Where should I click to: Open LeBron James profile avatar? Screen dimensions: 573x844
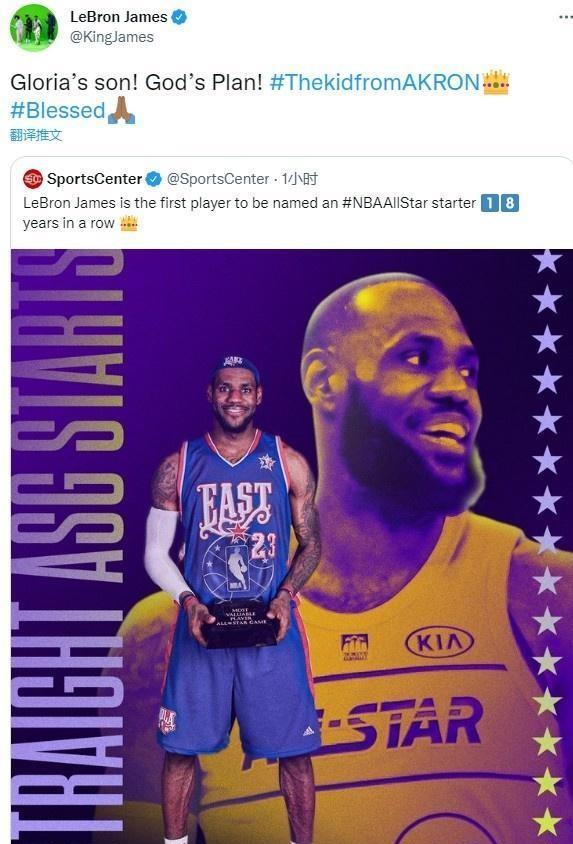33,27
